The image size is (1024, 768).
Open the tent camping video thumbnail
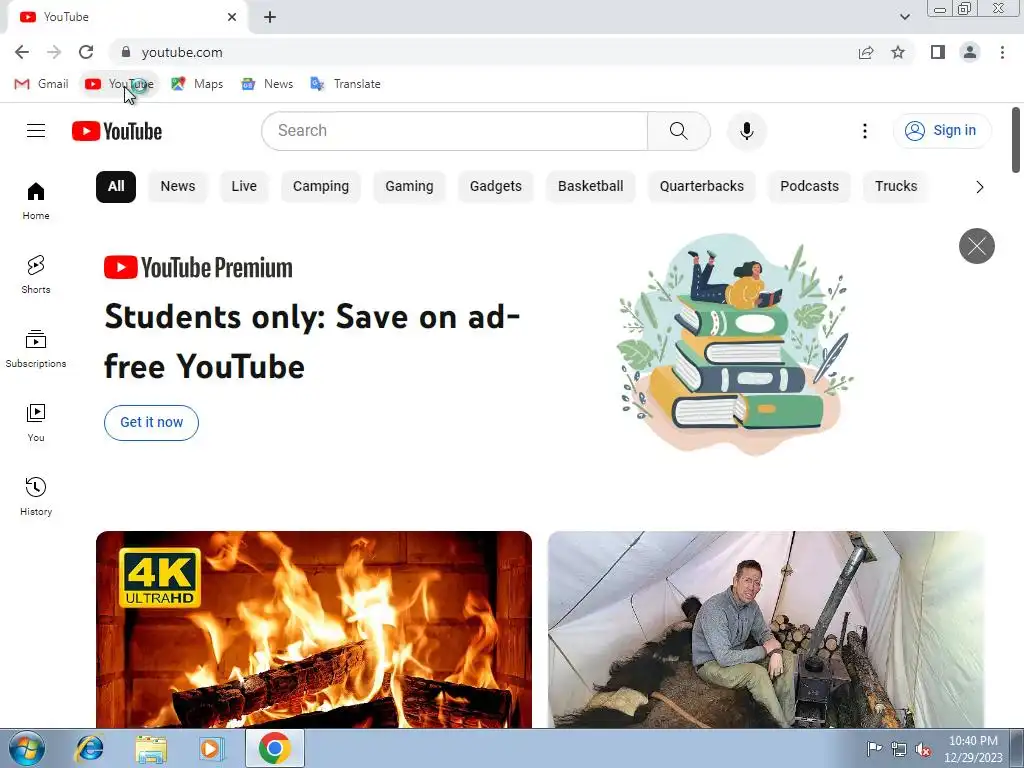coord(765,630)
